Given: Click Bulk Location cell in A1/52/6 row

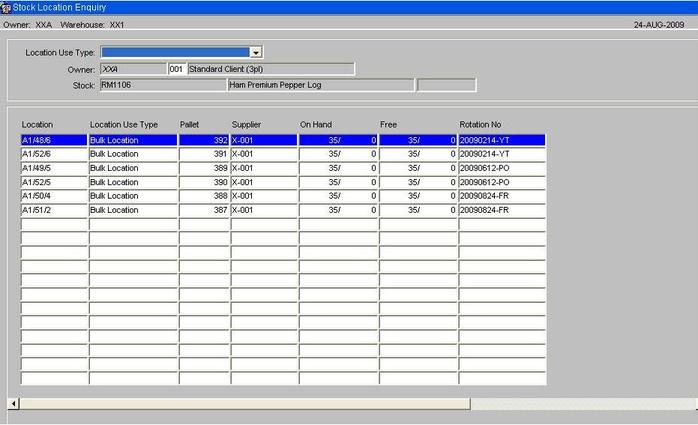Looking at the screenshot, I should [133, 154].
